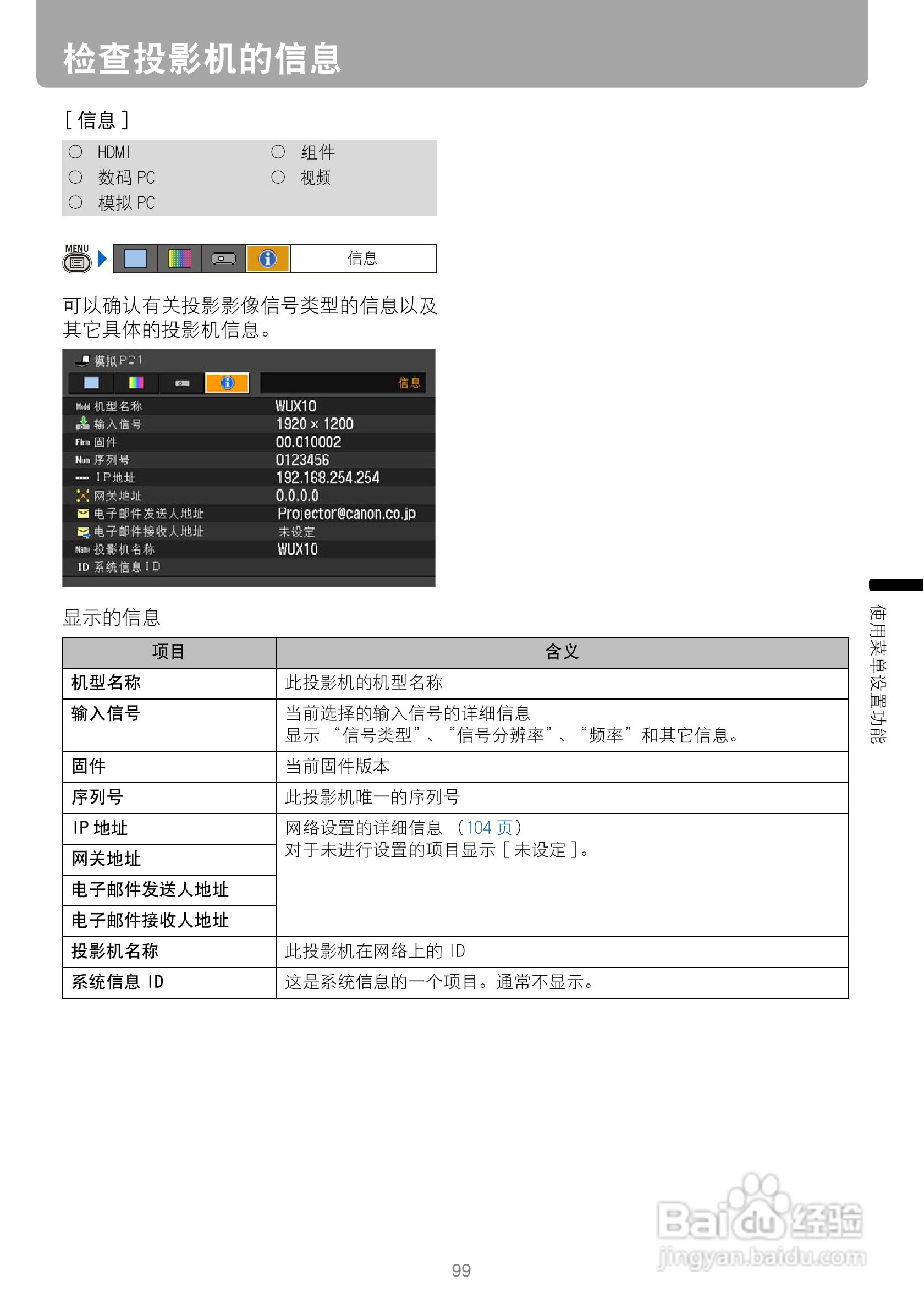Click the 含义 table column header
The width and height of the screenshot is (924, 1309).
point(562,653)
